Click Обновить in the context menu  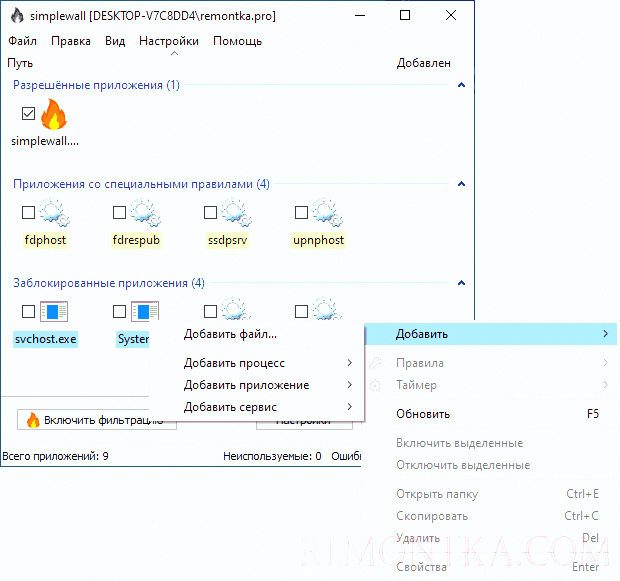423,414
